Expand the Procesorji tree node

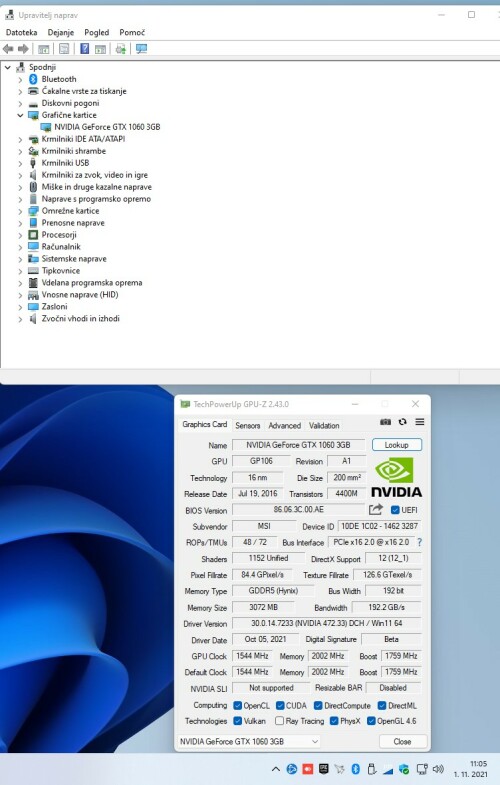[x=20, y=235]
